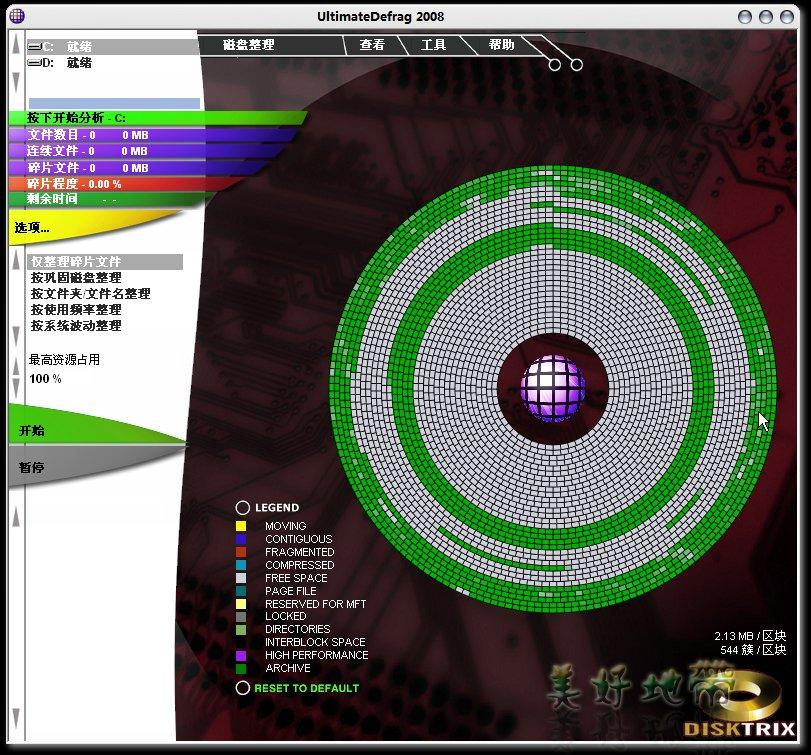Click the ARCHIVE green swatch
The height and width of the screenshot is (755, 811).
(241, 668)
